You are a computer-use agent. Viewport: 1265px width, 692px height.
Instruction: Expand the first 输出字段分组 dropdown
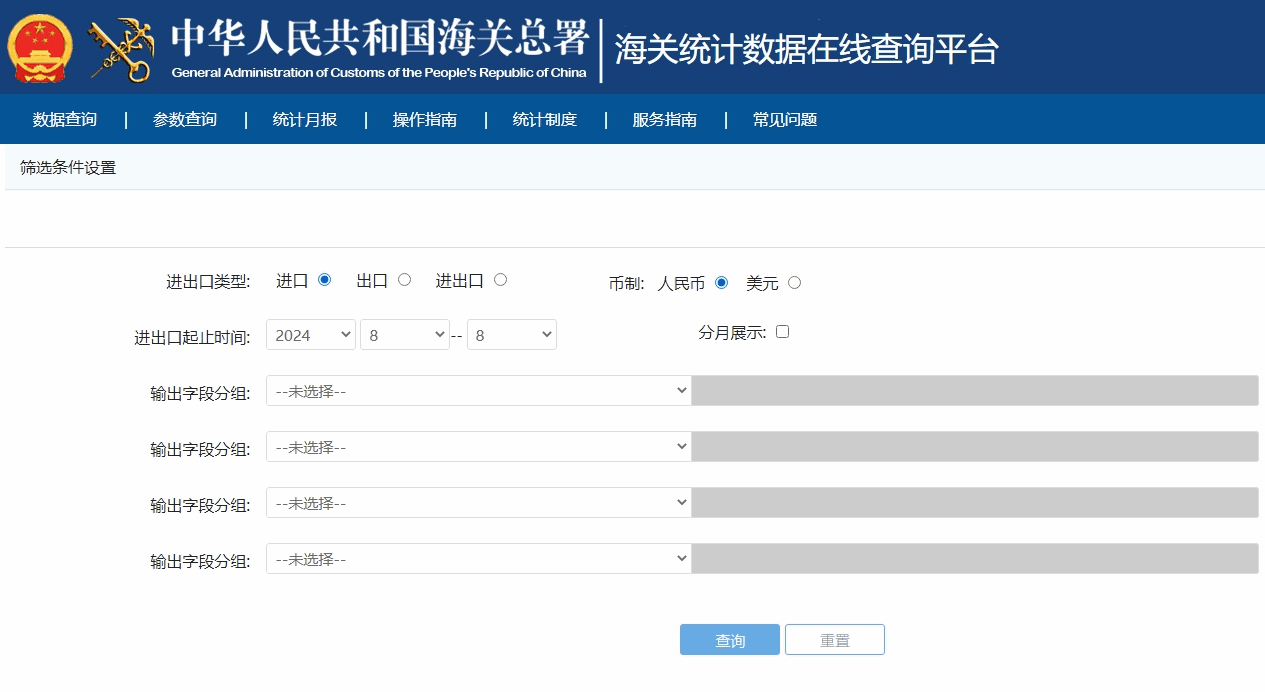[x=478, y=390]
